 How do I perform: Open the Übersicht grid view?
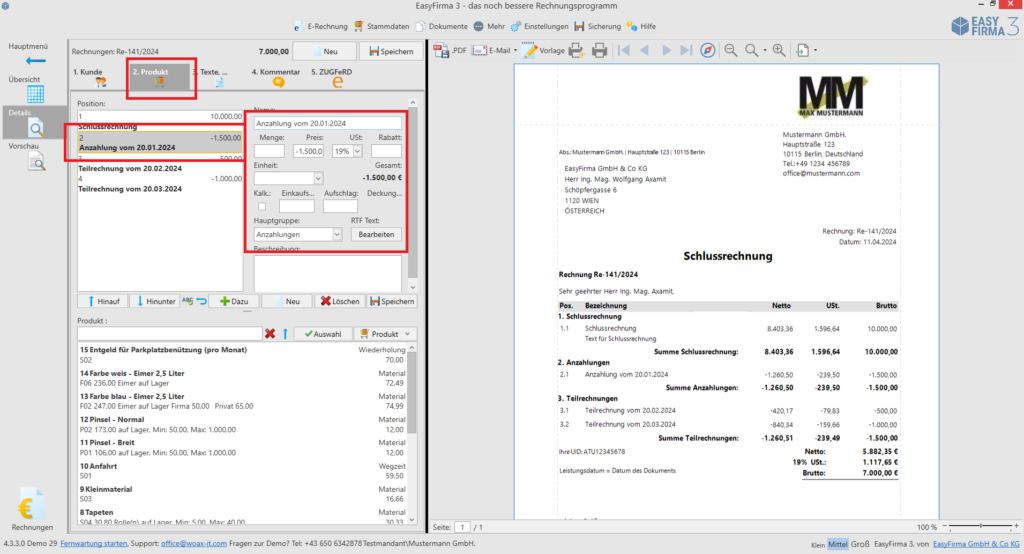pos(35,94)
